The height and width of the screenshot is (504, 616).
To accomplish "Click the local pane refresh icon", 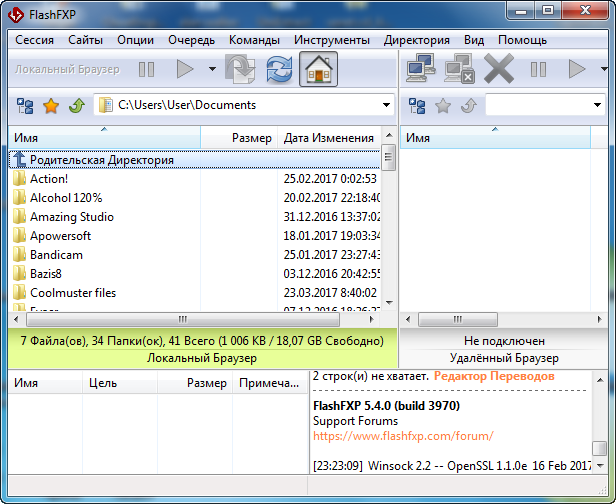I will 280,69.
